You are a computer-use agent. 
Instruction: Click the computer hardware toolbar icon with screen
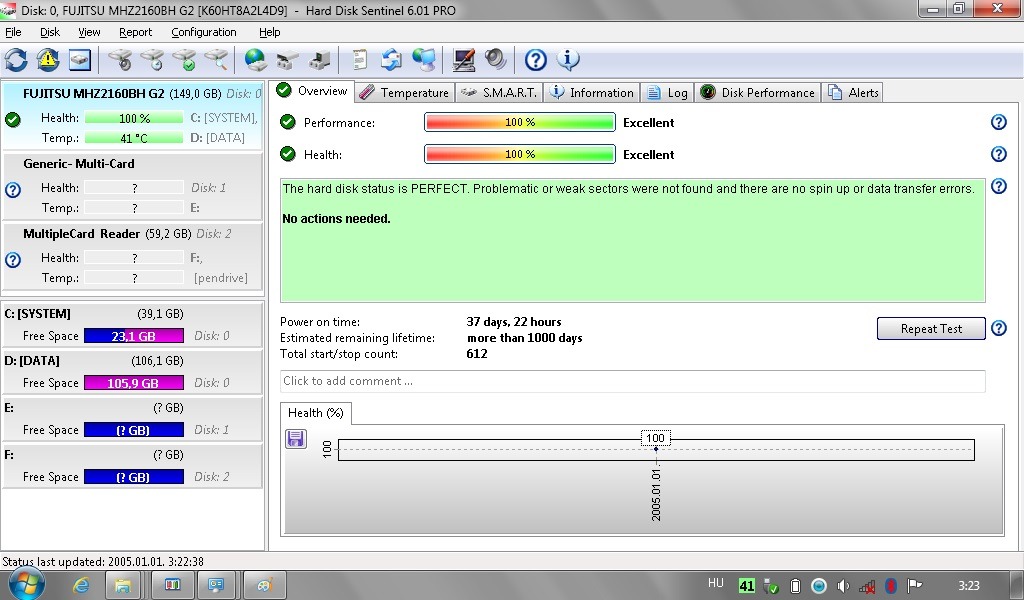tap(319, 60)
